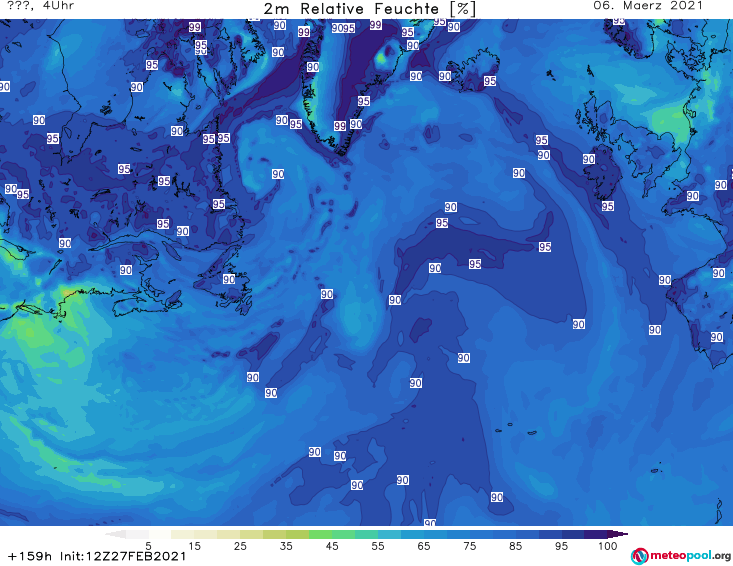
Task: Click the '???, 4Uhr' time label
Action: [x=41, y=6]
